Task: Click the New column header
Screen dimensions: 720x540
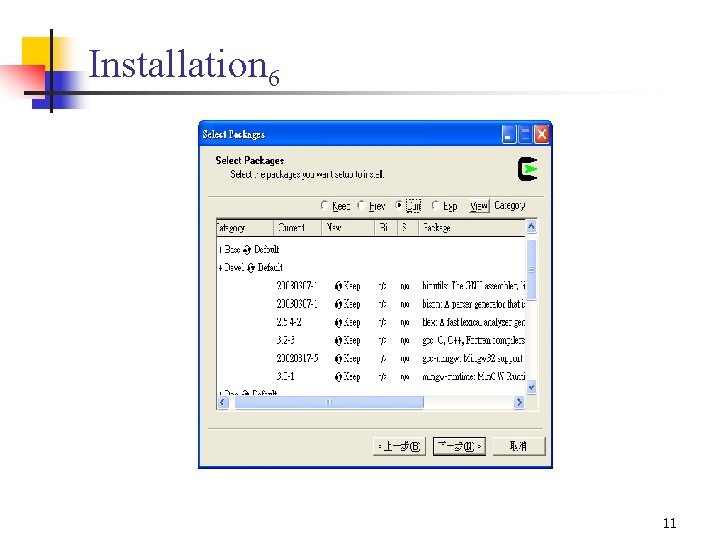Action: pyautogui.click(x=348, y=228)
